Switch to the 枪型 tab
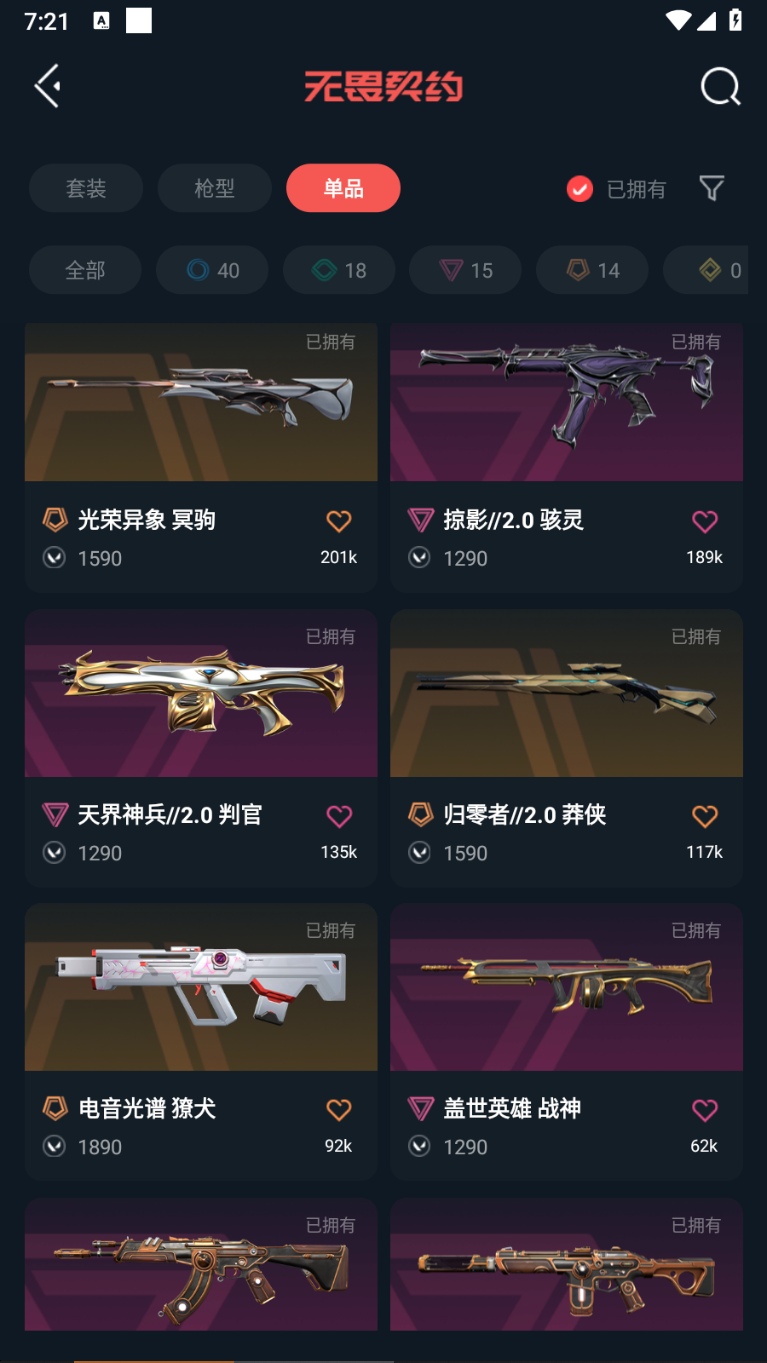This screenshot has width=767, height=1363. (214, 188)
